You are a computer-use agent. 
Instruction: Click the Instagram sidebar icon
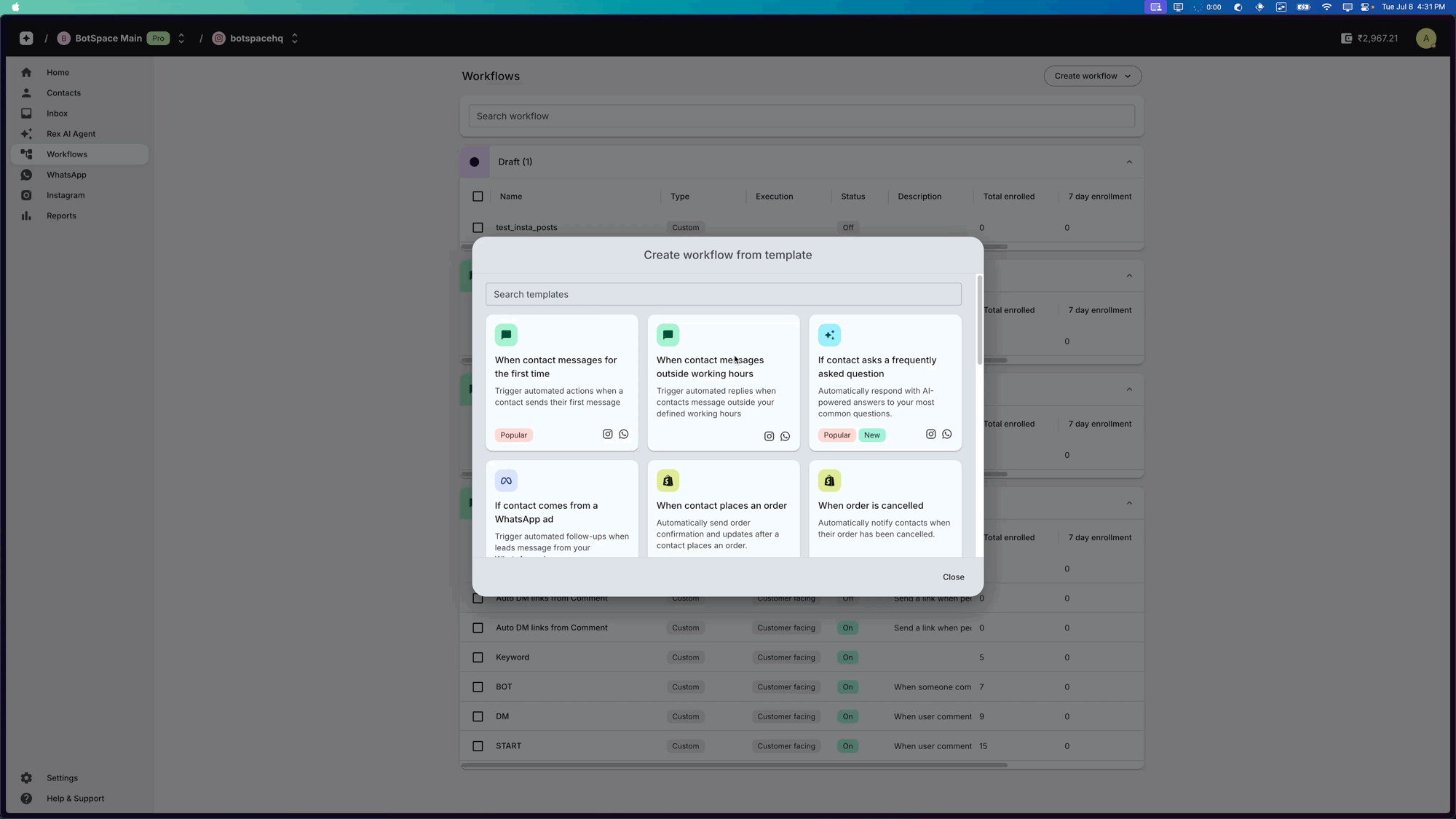pyautogui.click(x=26, y=195)
